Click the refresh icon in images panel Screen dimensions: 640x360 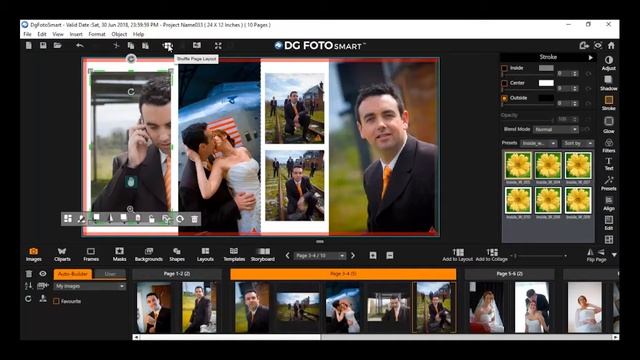point(28,299)
